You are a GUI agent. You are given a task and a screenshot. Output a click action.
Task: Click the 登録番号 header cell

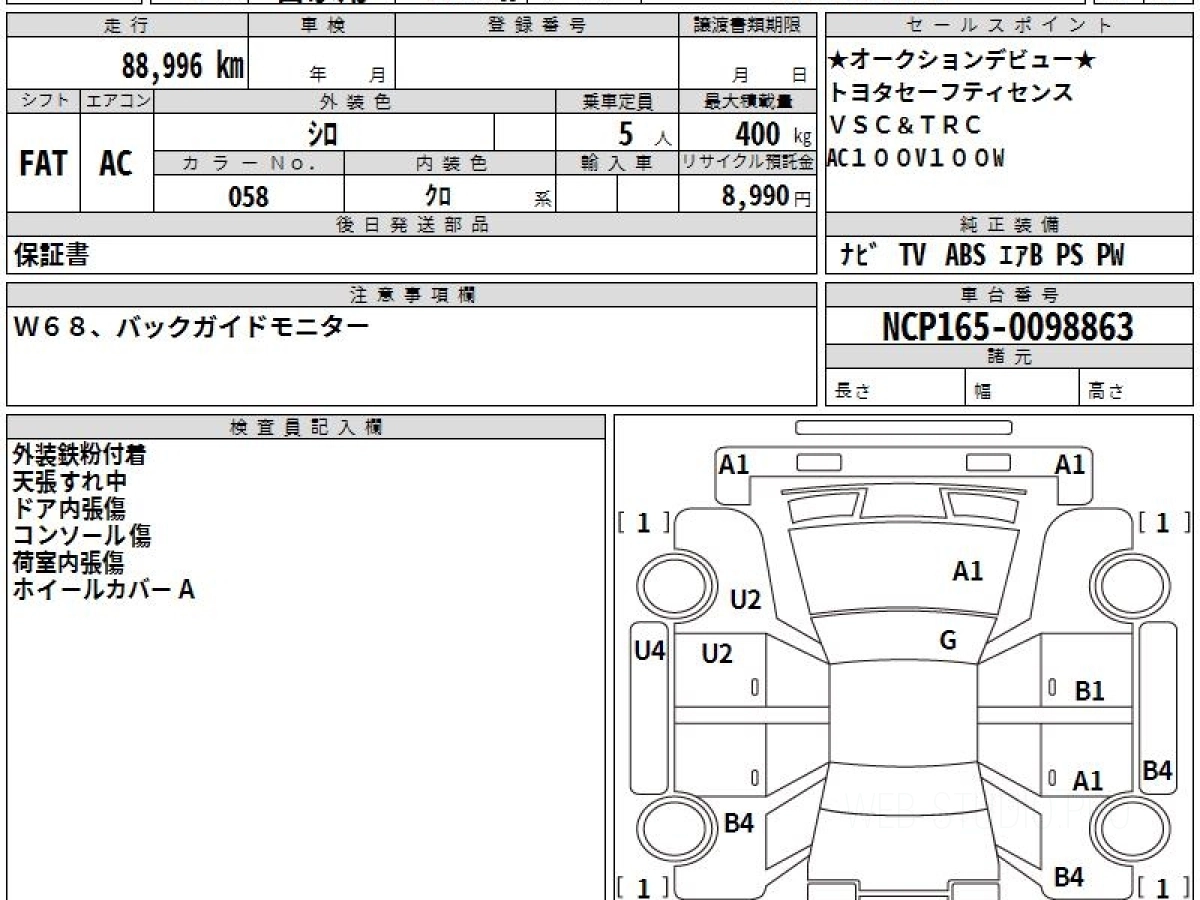[x=537, y=26]
